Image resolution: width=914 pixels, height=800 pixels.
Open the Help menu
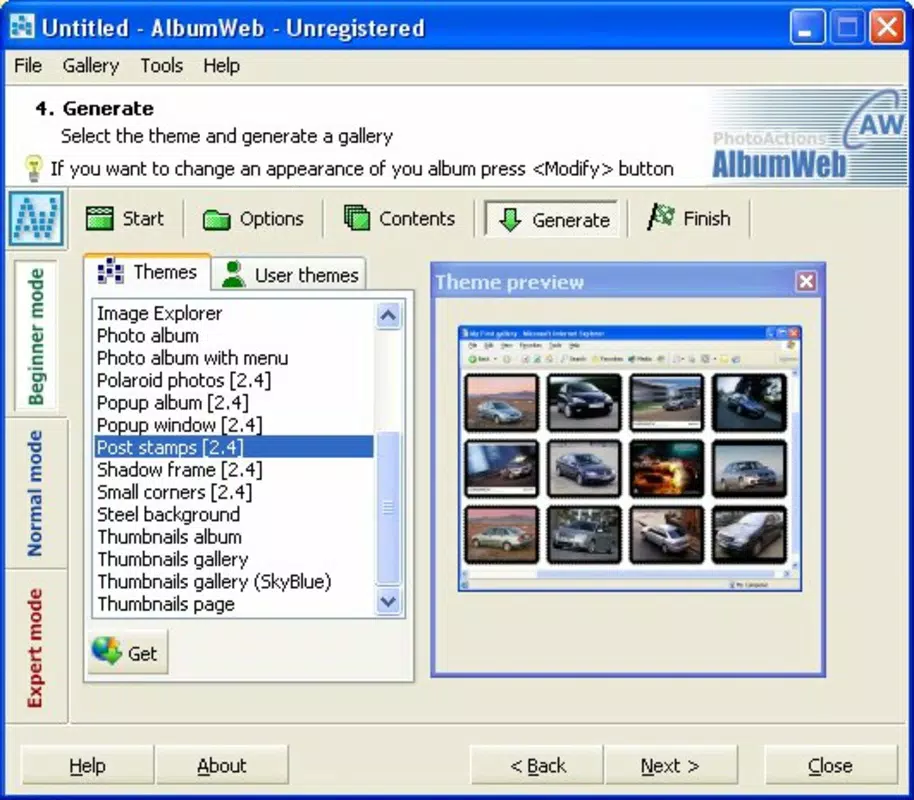(222, 65)
